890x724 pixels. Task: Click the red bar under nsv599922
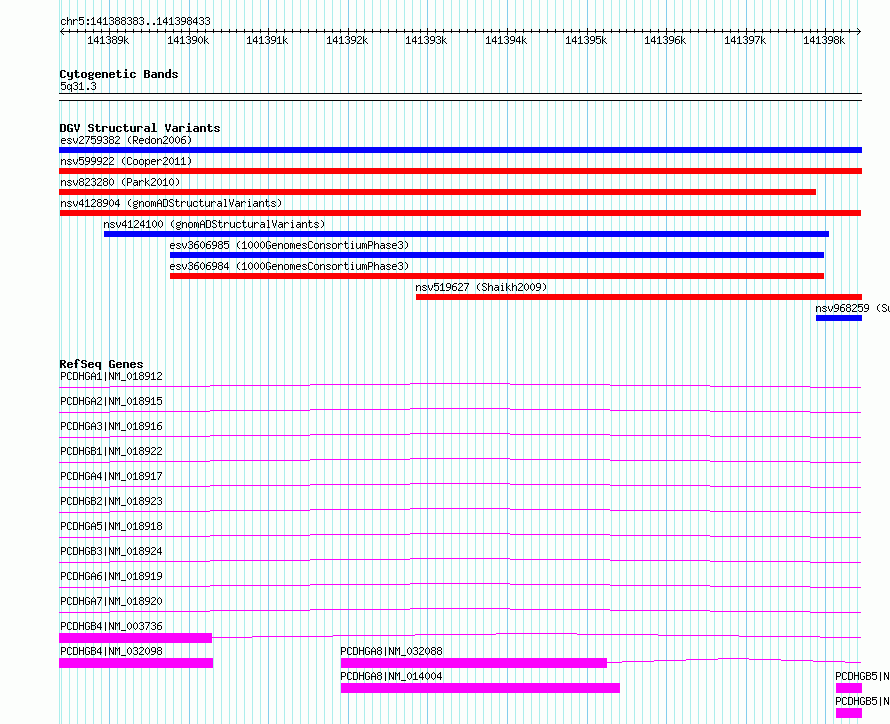point(460,171)
